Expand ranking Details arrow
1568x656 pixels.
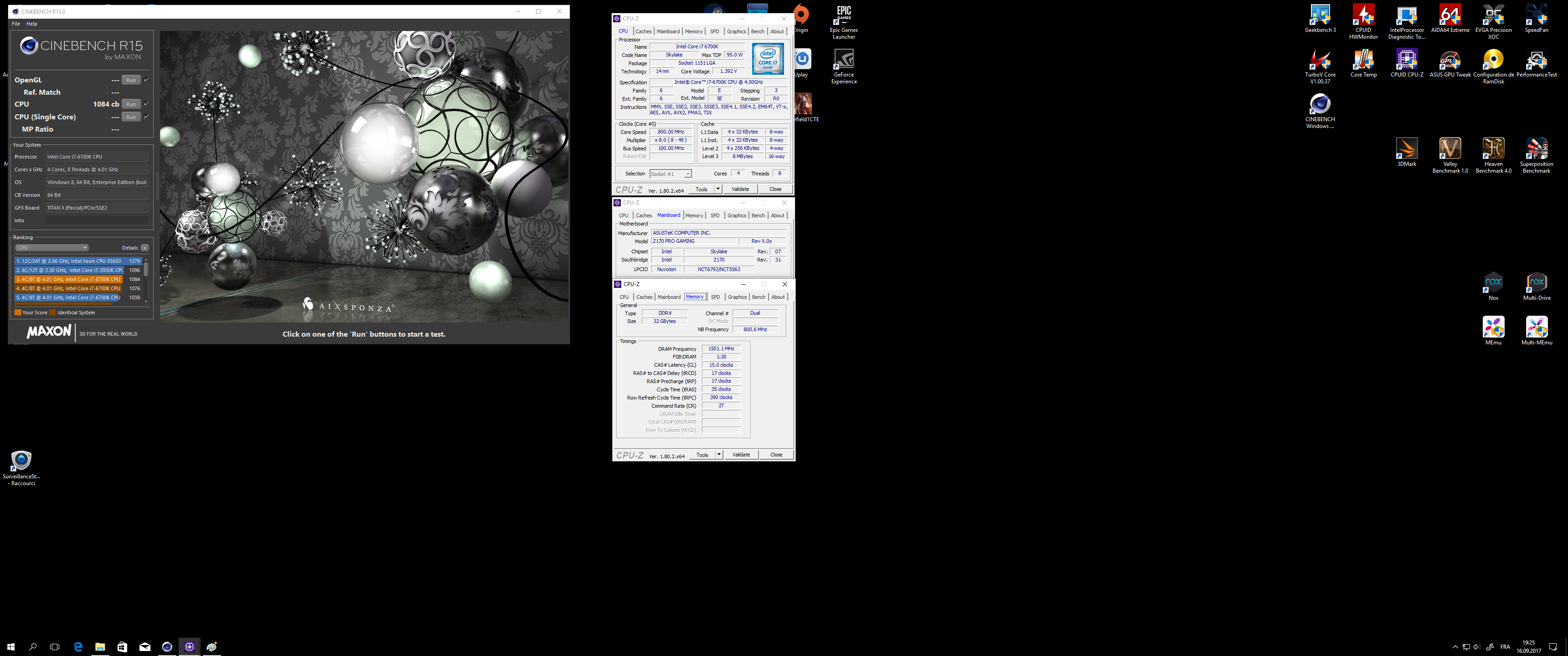(x=145, y=248)
